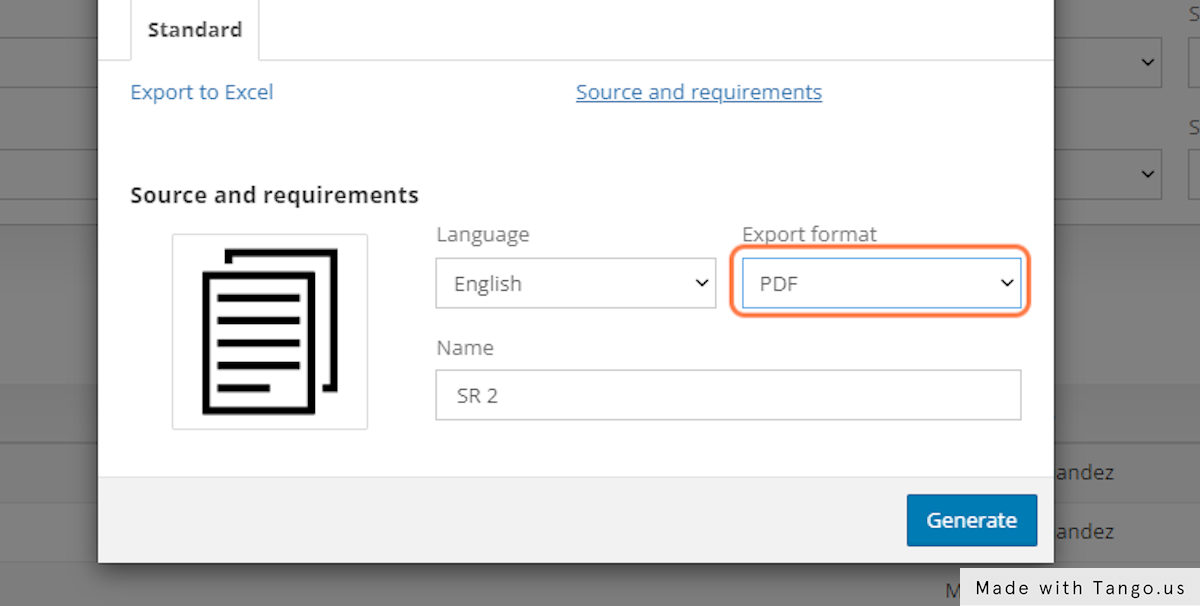Click the chevron on the upper-right background dropdown
Screen dimensions: 1200x606
tap(1148, 62)
